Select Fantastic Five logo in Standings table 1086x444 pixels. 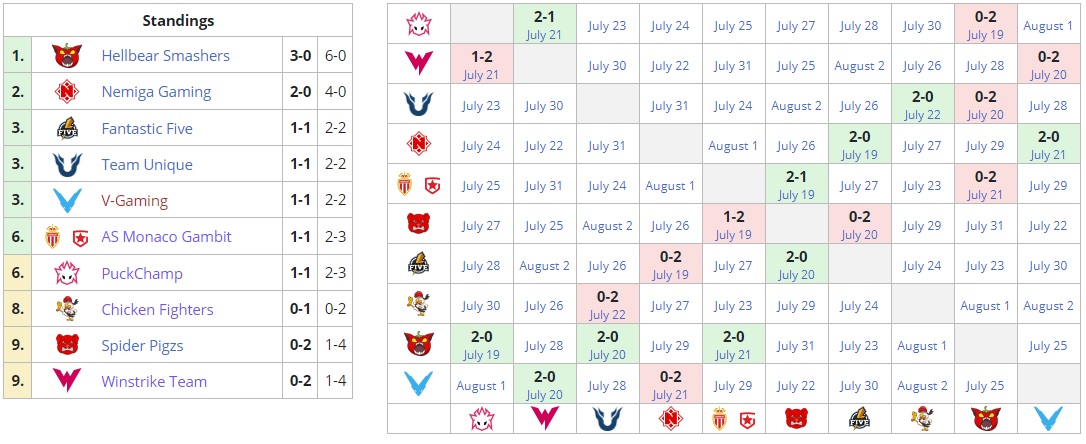[x=69, y=129]
